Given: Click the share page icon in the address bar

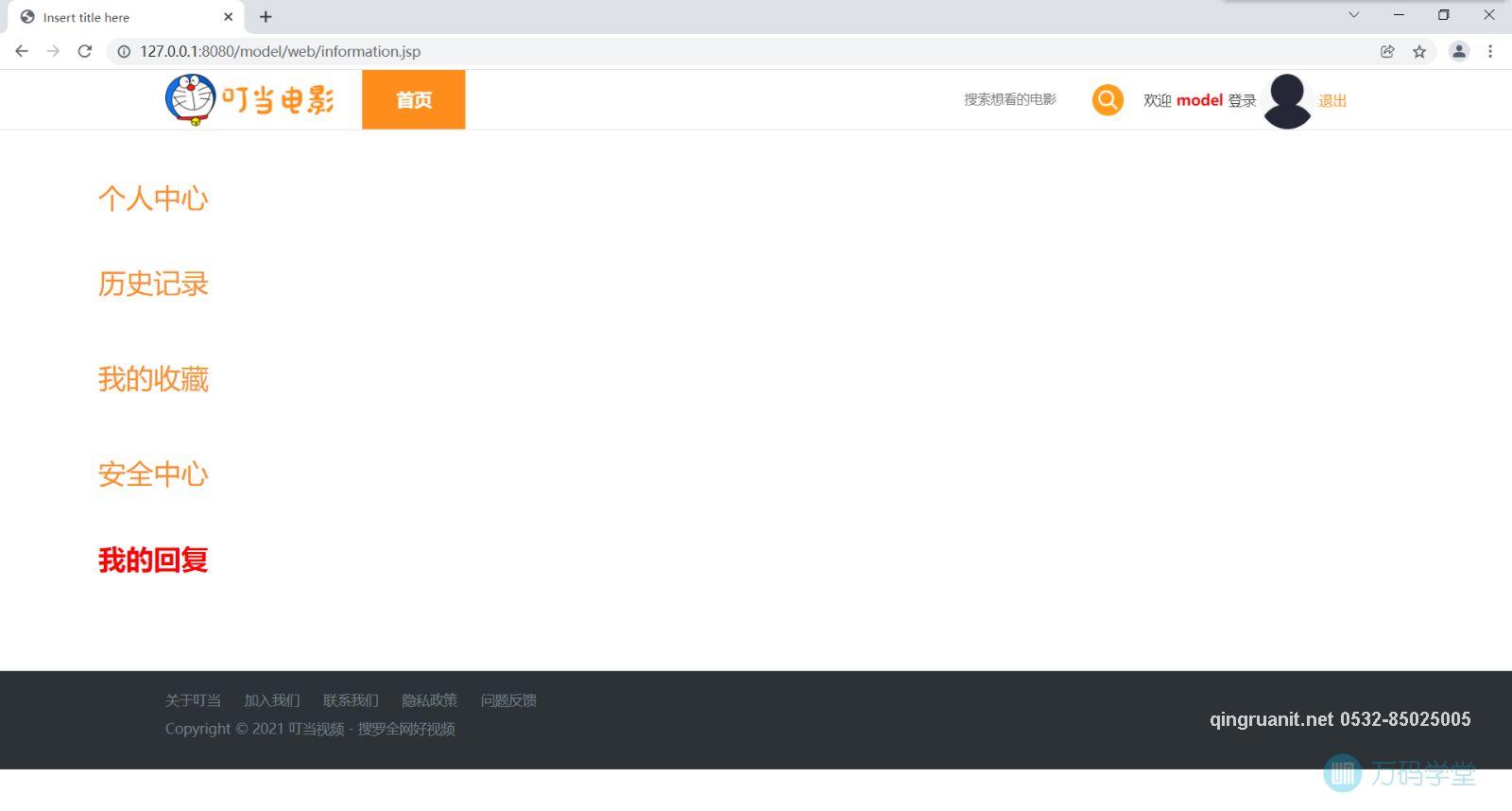Looking at the screenshot, I should (1387, 52).
